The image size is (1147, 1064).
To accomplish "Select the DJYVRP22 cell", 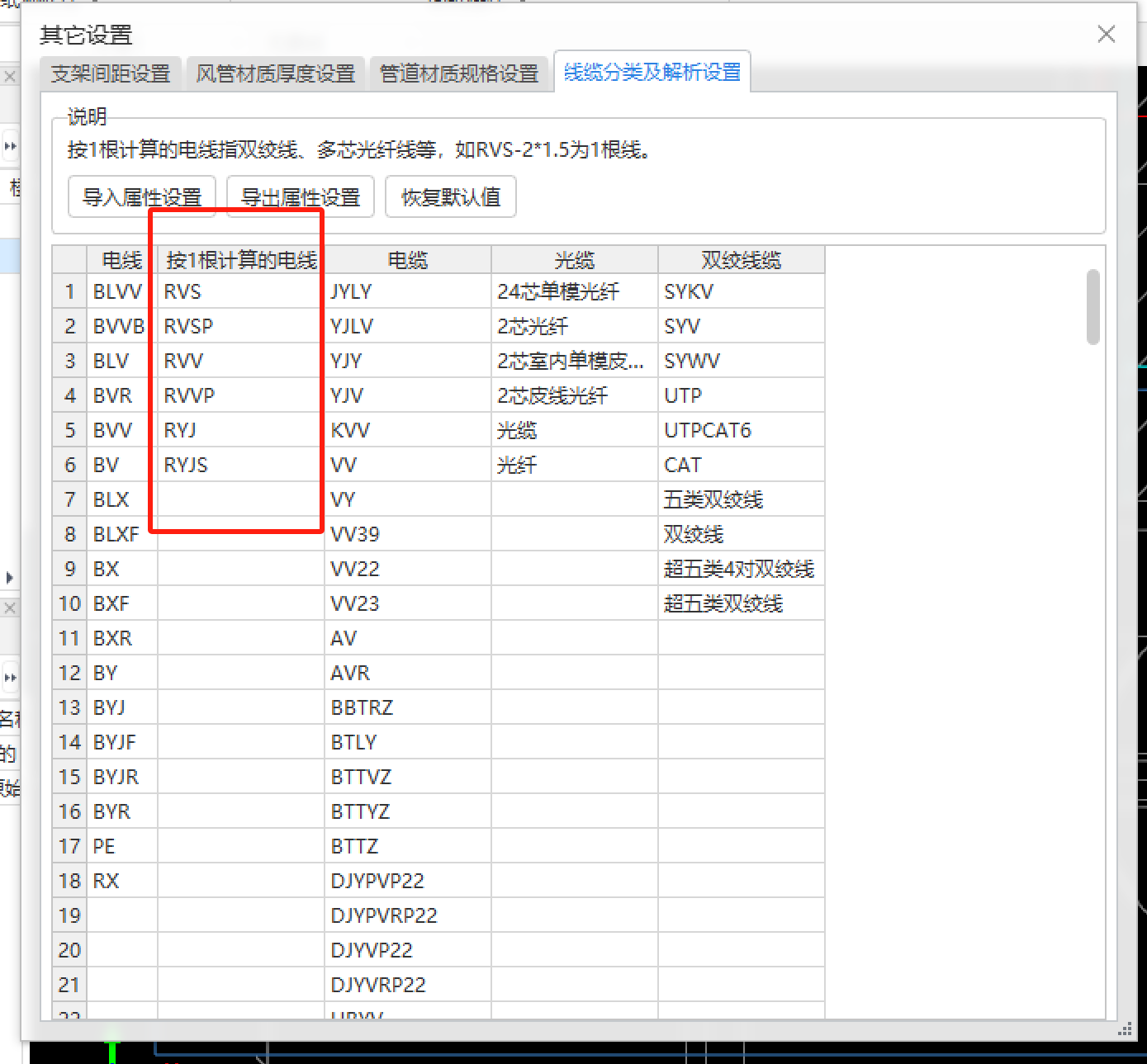I will coord(408,985).
